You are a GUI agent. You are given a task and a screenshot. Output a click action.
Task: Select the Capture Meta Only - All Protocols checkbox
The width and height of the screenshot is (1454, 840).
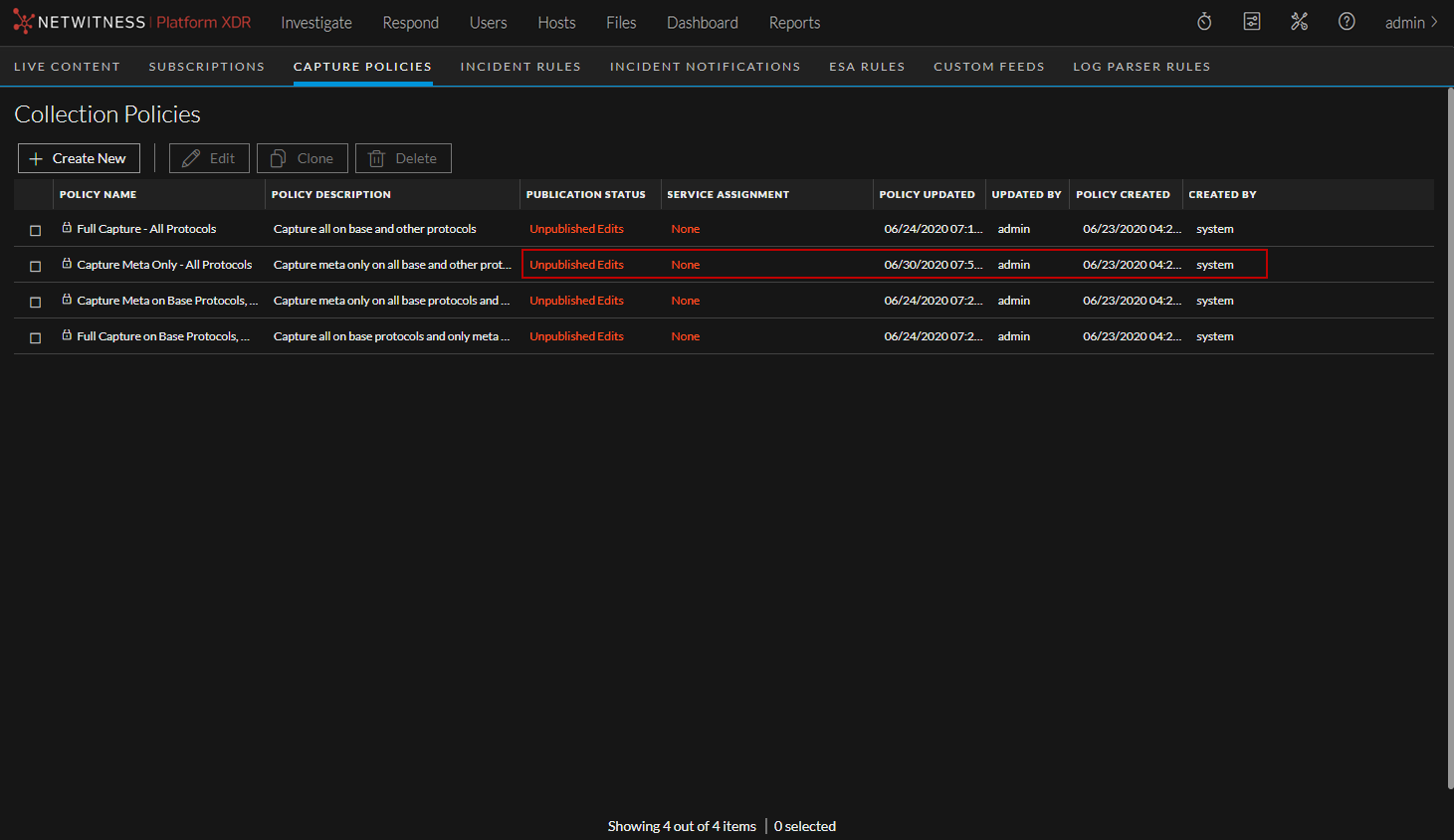click(x=35, y=265)
